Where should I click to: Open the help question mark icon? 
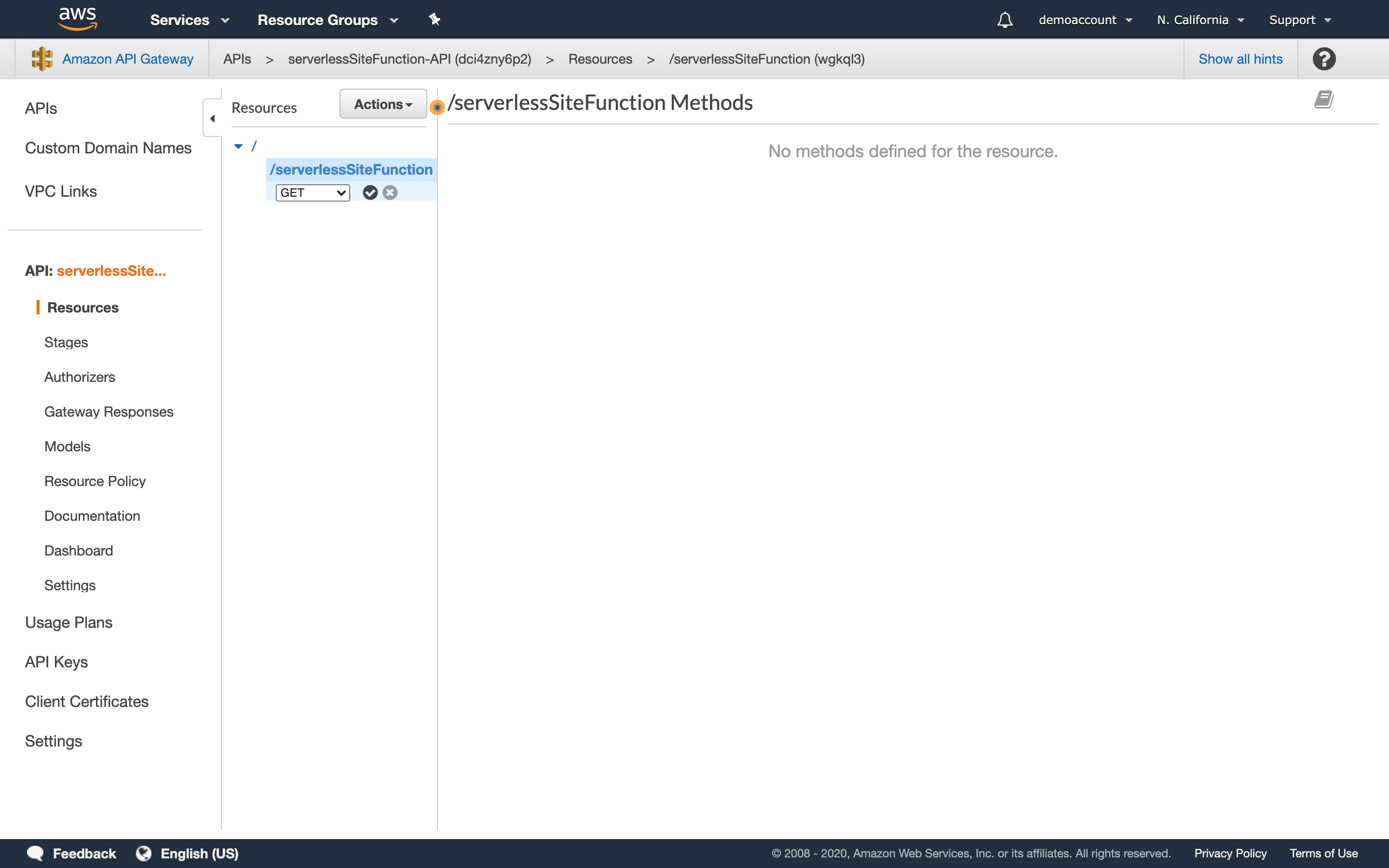(1323, 58)
